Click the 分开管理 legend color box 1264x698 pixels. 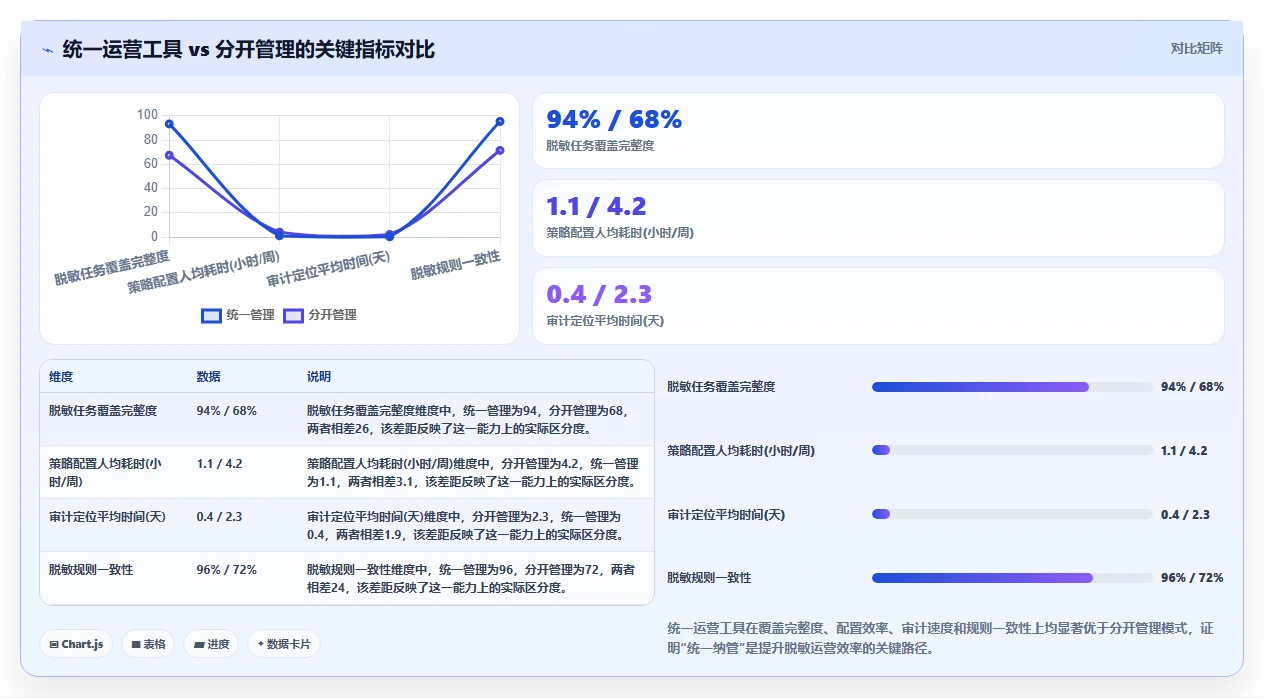click(x=293, y=315)
